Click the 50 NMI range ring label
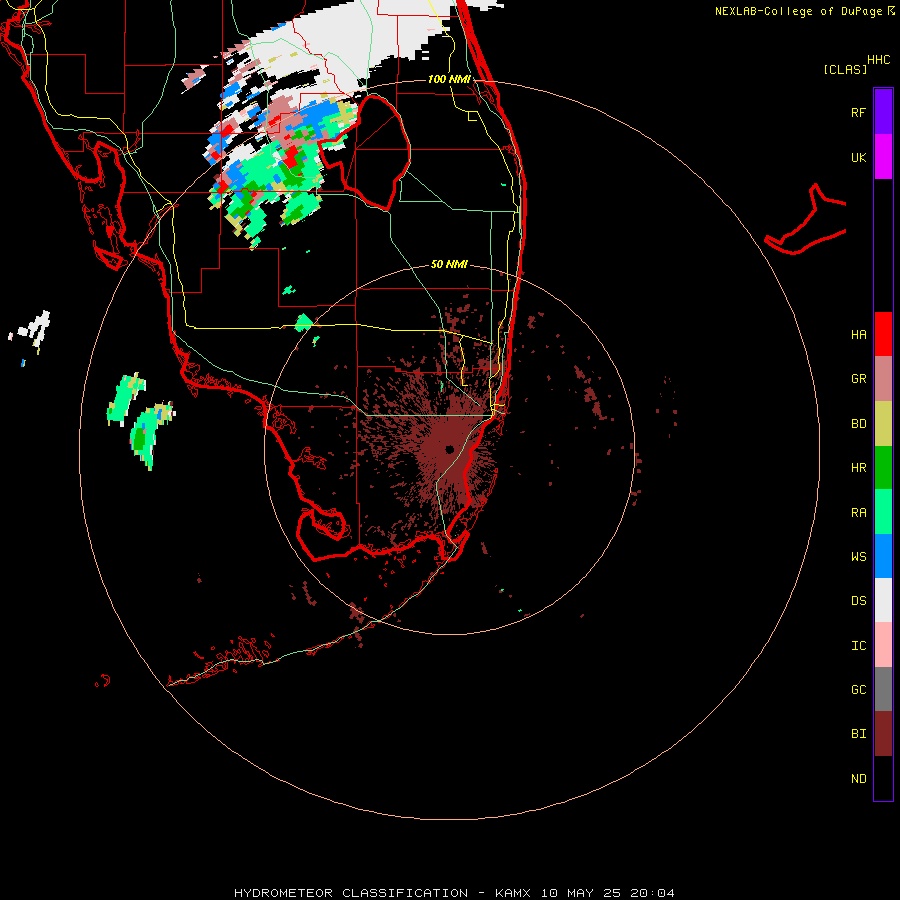The width and height of the screenshot is (900, 900). (x=449, y=264)
